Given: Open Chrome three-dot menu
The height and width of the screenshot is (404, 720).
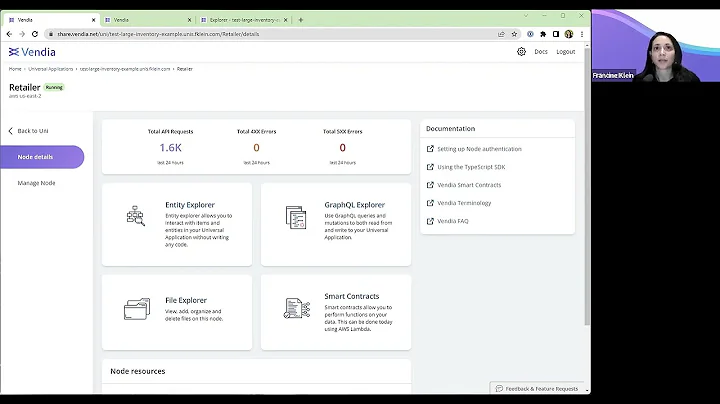Looking at the screenshot, I should pos(582,34).
